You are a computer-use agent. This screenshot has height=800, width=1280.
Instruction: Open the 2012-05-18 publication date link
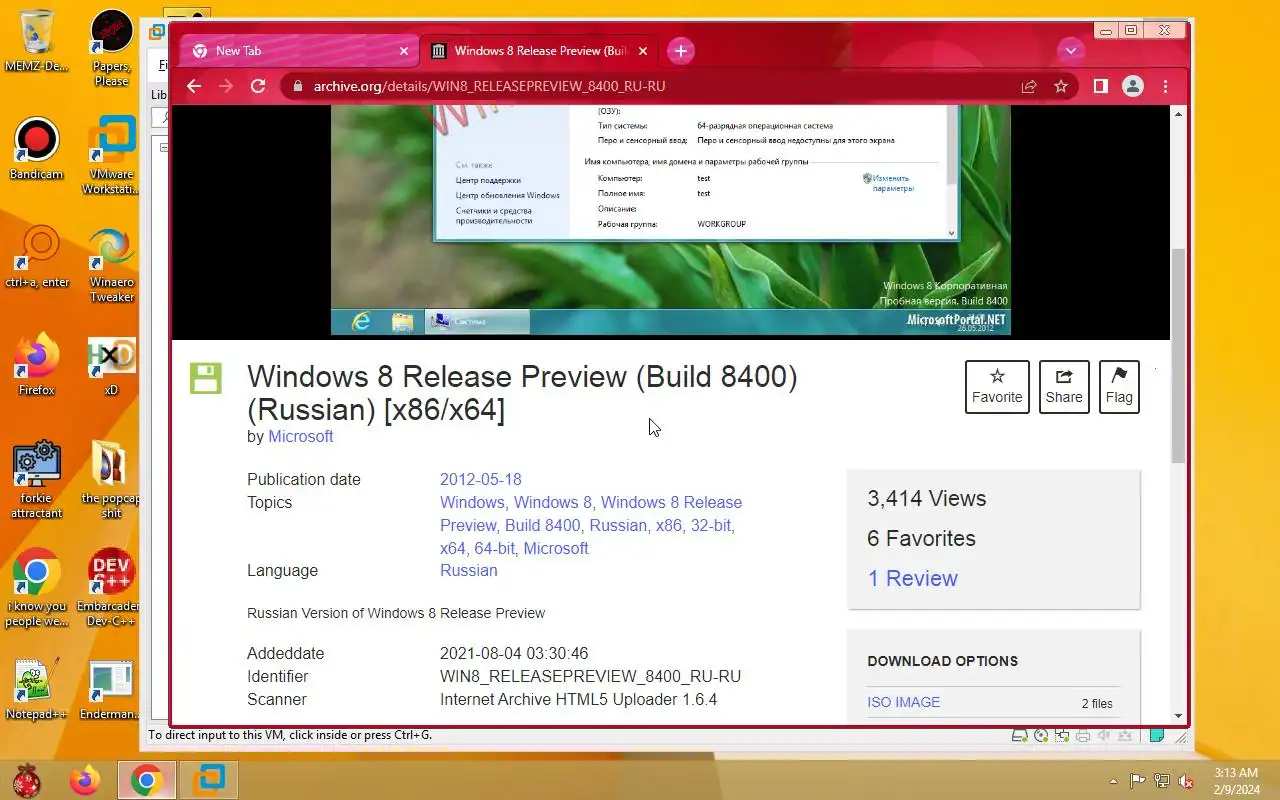[x=481, y=479]
